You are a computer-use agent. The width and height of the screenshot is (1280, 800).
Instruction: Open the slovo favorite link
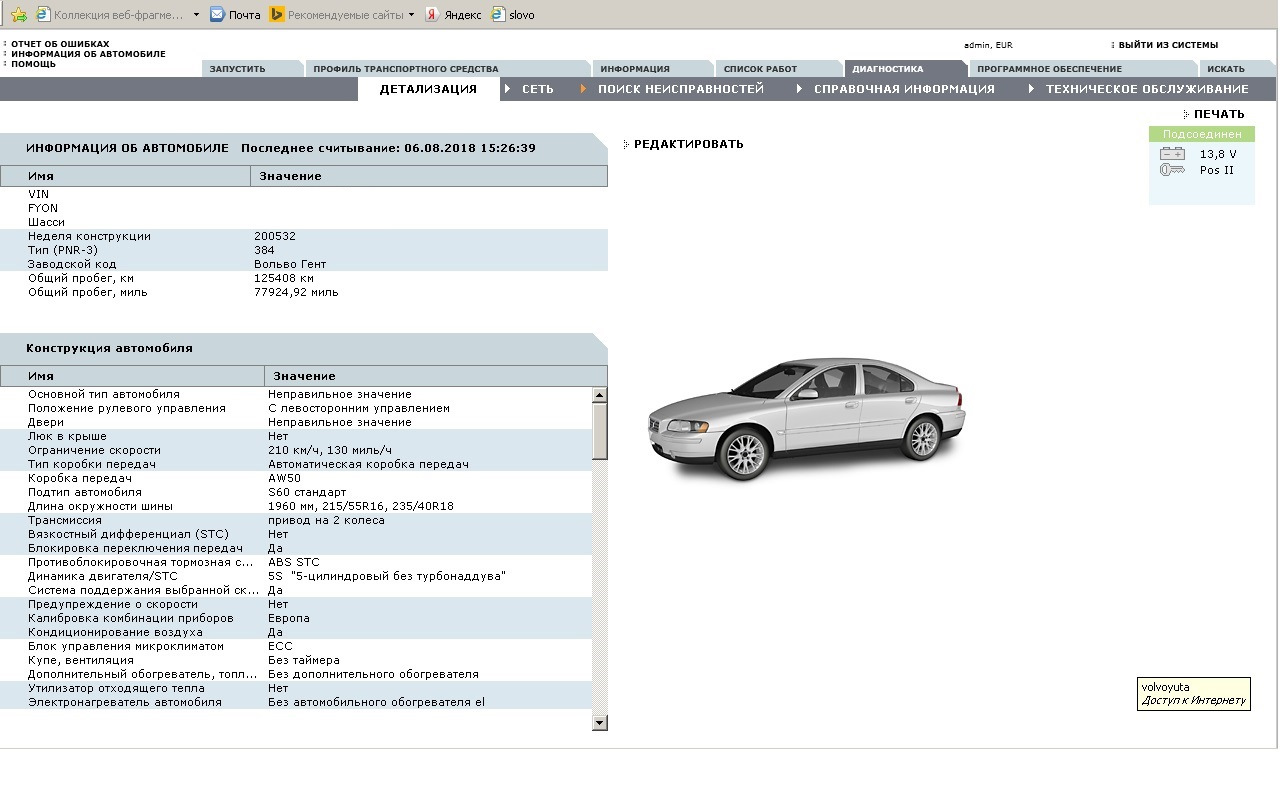[513, 15]
